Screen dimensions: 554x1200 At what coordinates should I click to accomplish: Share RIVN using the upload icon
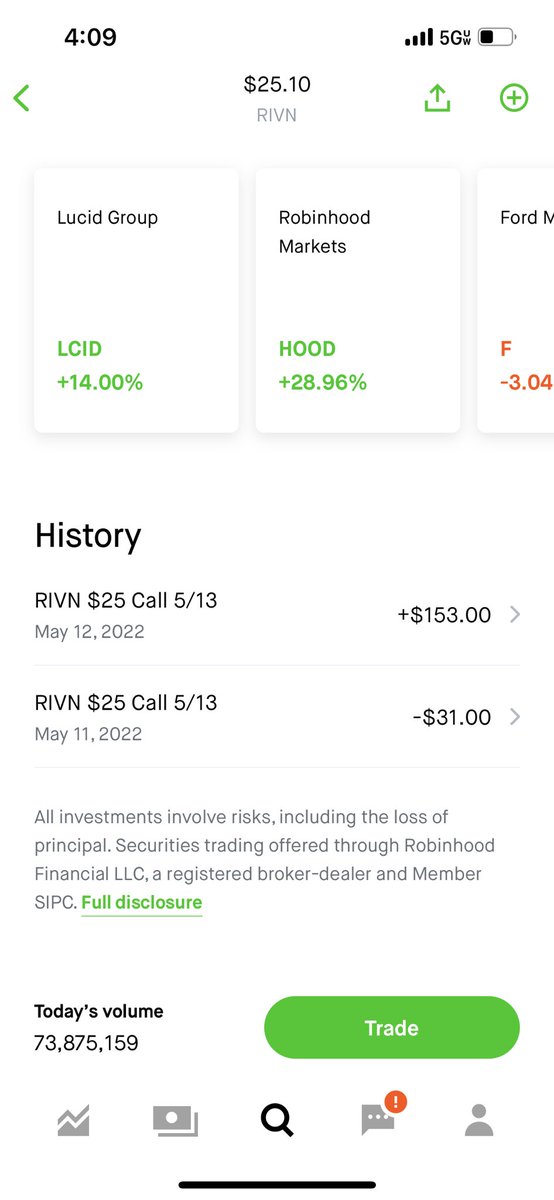[438, 98]
